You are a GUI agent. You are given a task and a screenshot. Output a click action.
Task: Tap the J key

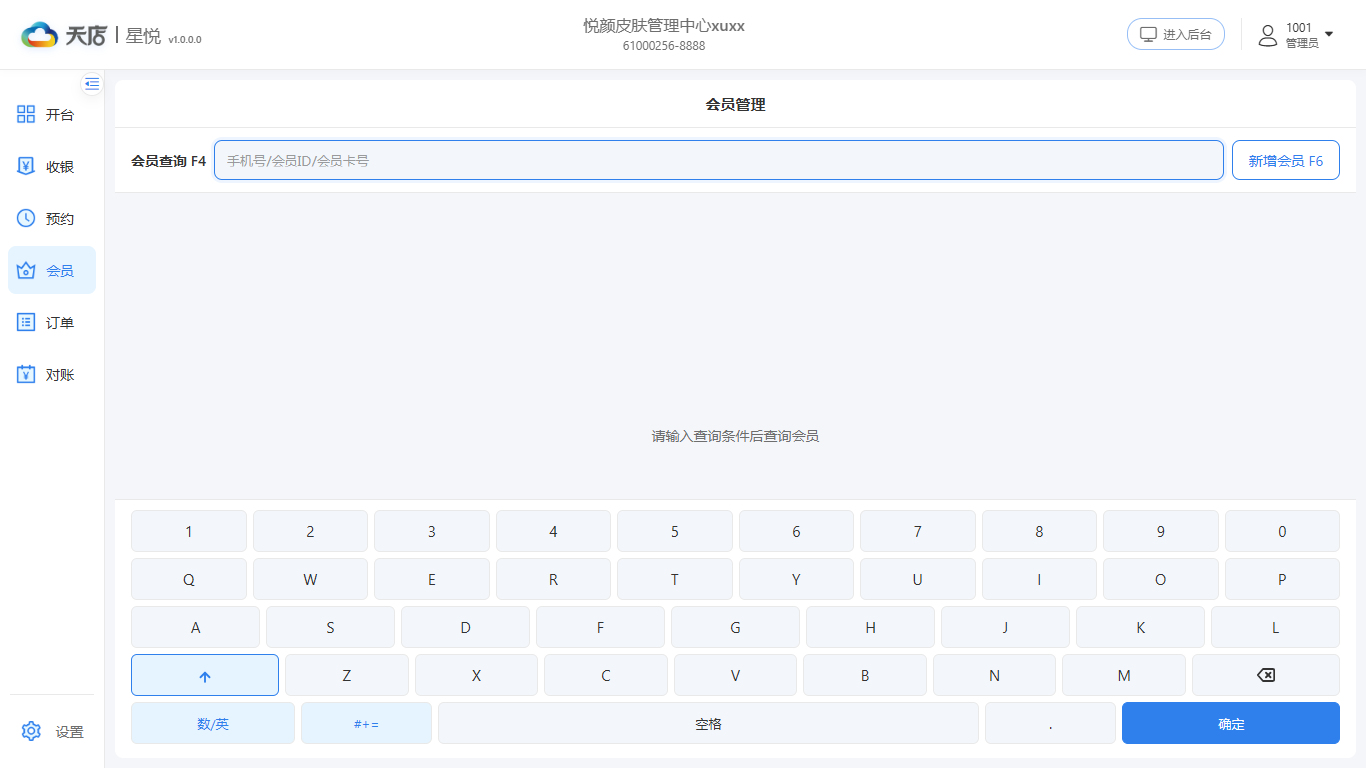(x=1005, y=627)
